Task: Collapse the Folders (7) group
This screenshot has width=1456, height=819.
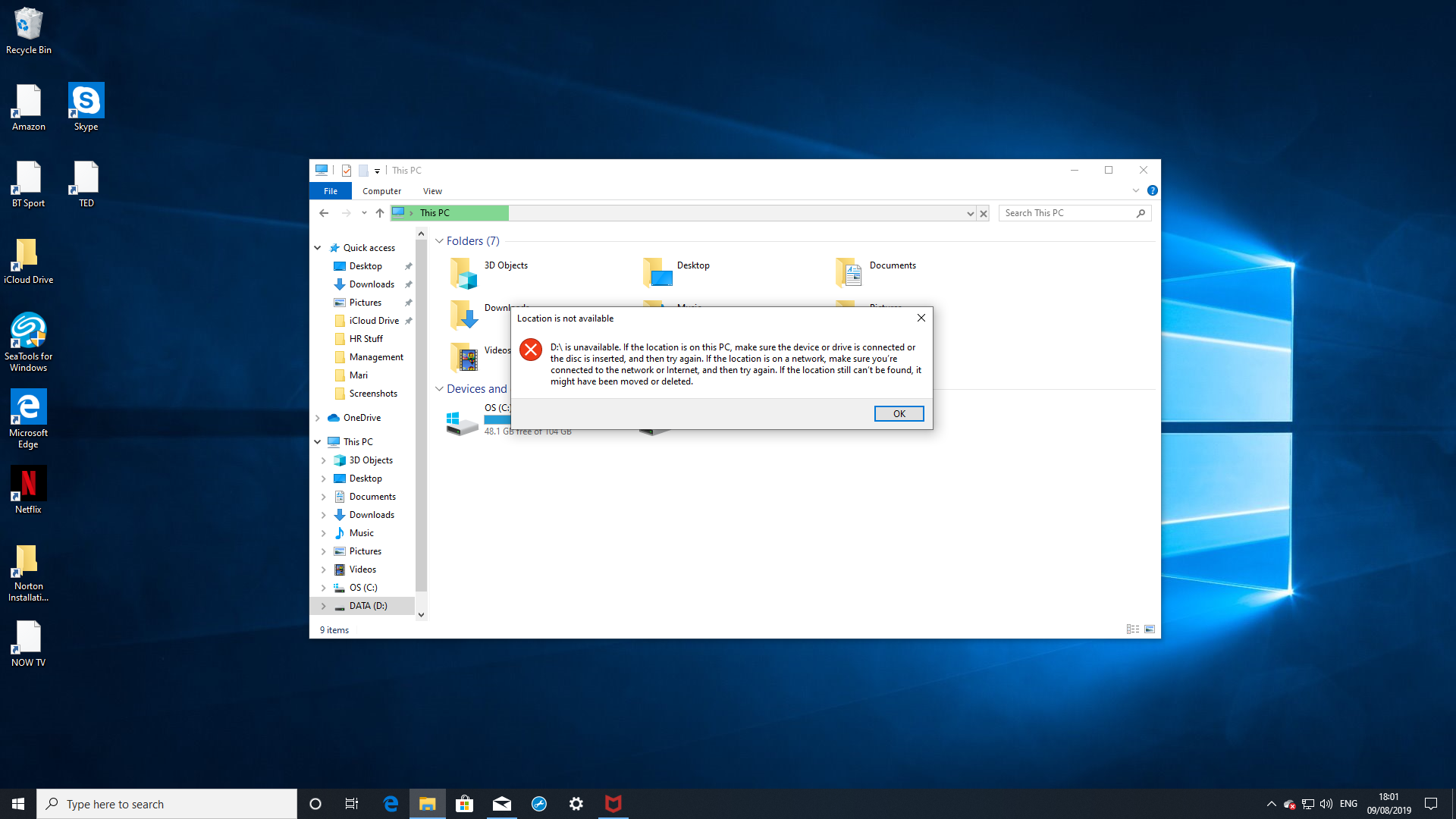Action: click(x=439, y=241)
